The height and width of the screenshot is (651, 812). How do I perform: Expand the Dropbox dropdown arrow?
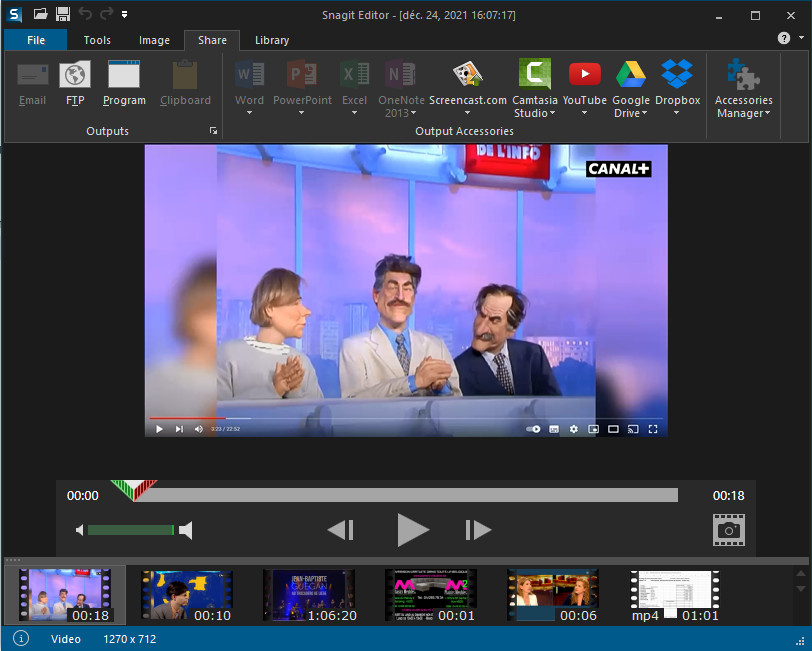(676, 113)
